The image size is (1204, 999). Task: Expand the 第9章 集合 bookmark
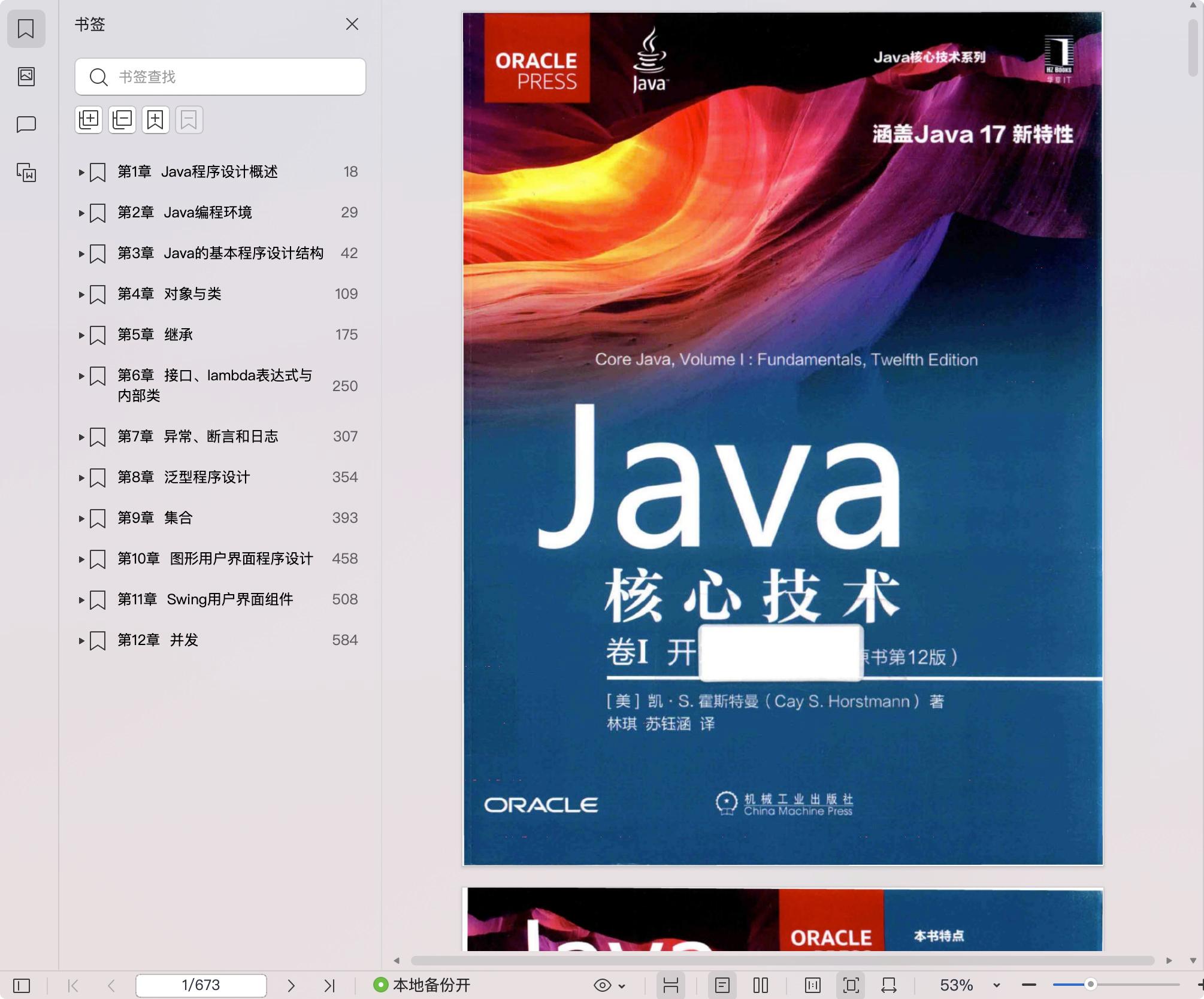click(x=81, y=518)
